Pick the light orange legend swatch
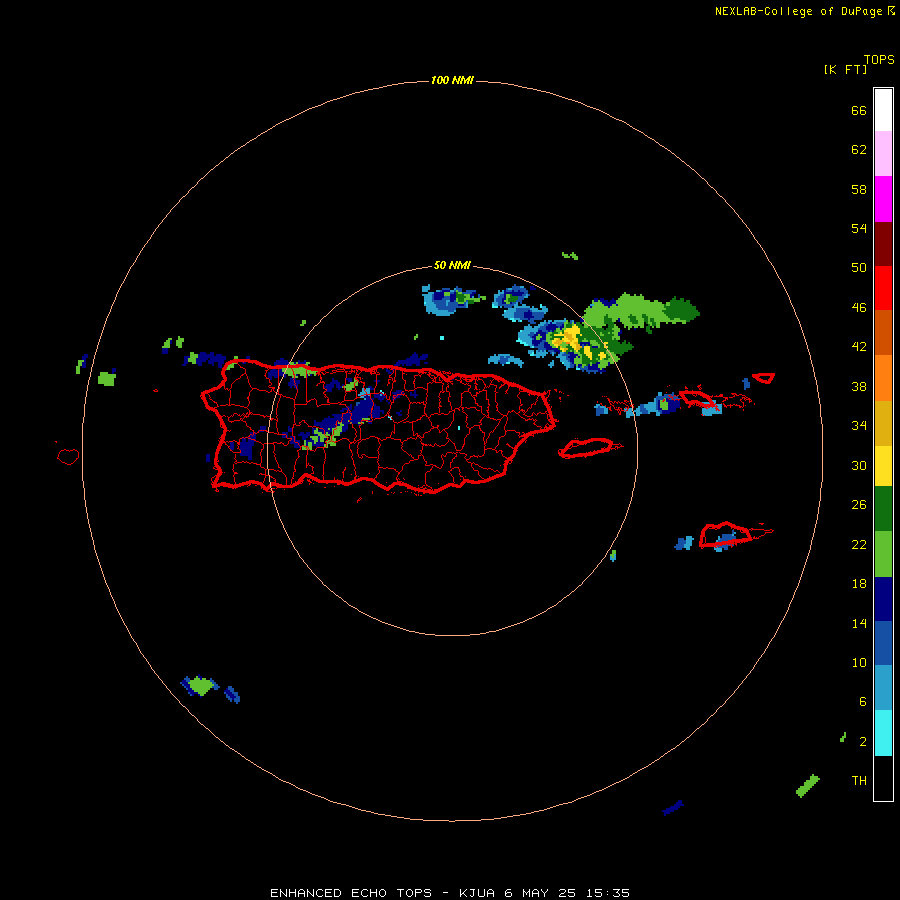 (883, 378)
